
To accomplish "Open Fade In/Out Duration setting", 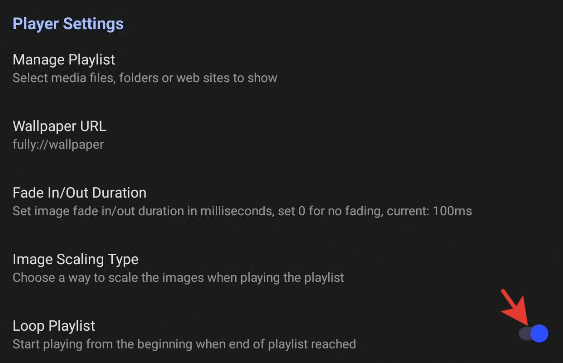I will [x=282, y=201].
